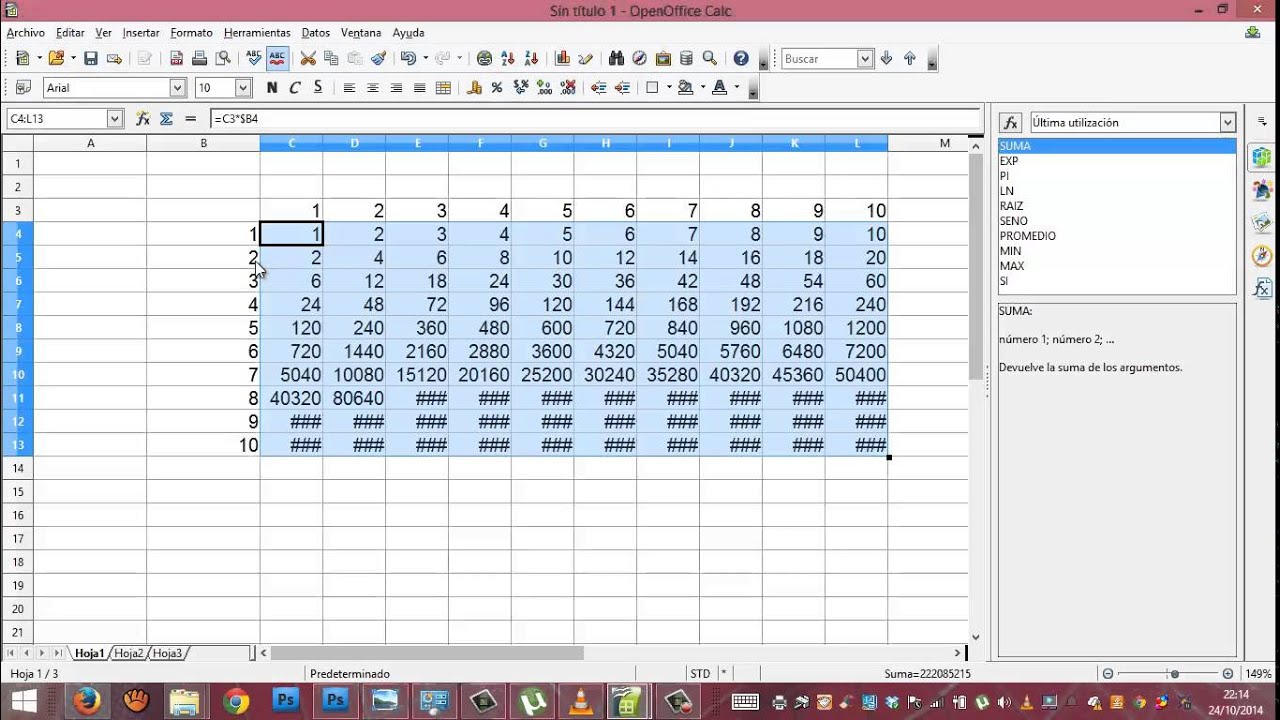Image resolution: width=1280 pixels, height=720 pixels.
Task: Align cell text right
Action: pyautogui.click(x=396, y=88)
